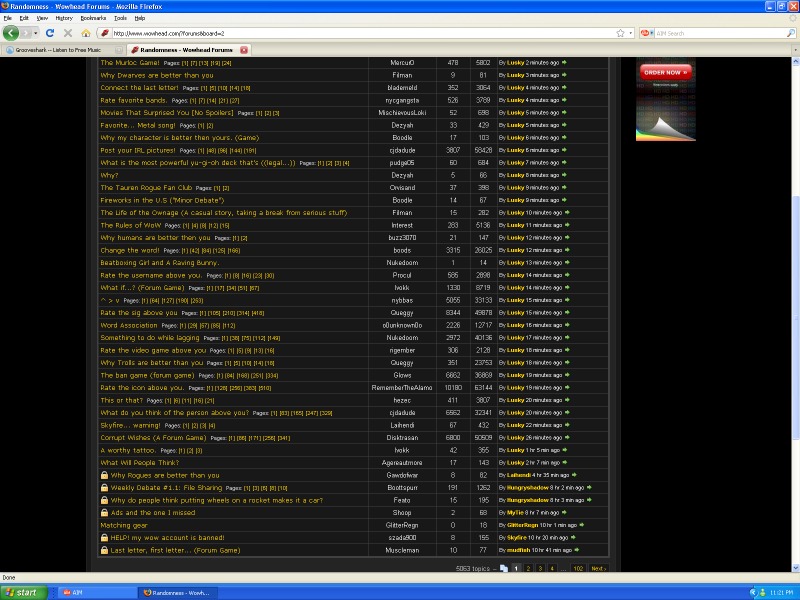Open the Tools menu

(x=120, y=18)
